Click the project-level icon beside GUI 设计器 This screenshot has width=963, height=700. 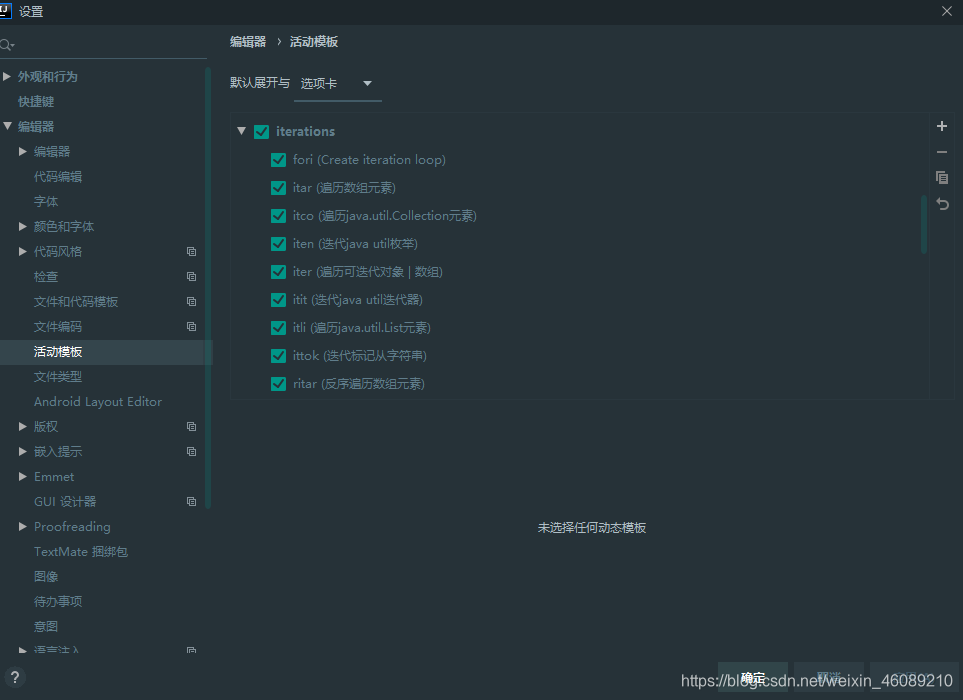[x=192, y=502]
